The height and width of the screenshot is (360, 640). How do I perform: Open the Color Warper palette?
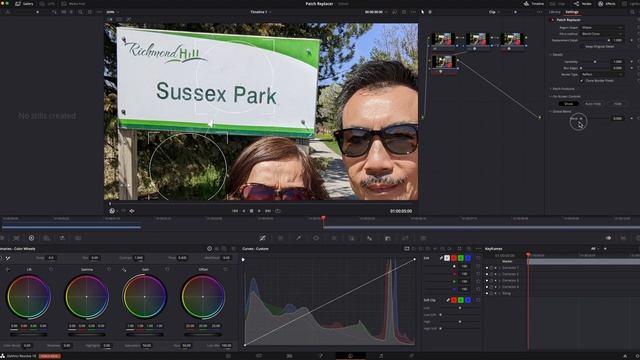[x=280, y=238]
